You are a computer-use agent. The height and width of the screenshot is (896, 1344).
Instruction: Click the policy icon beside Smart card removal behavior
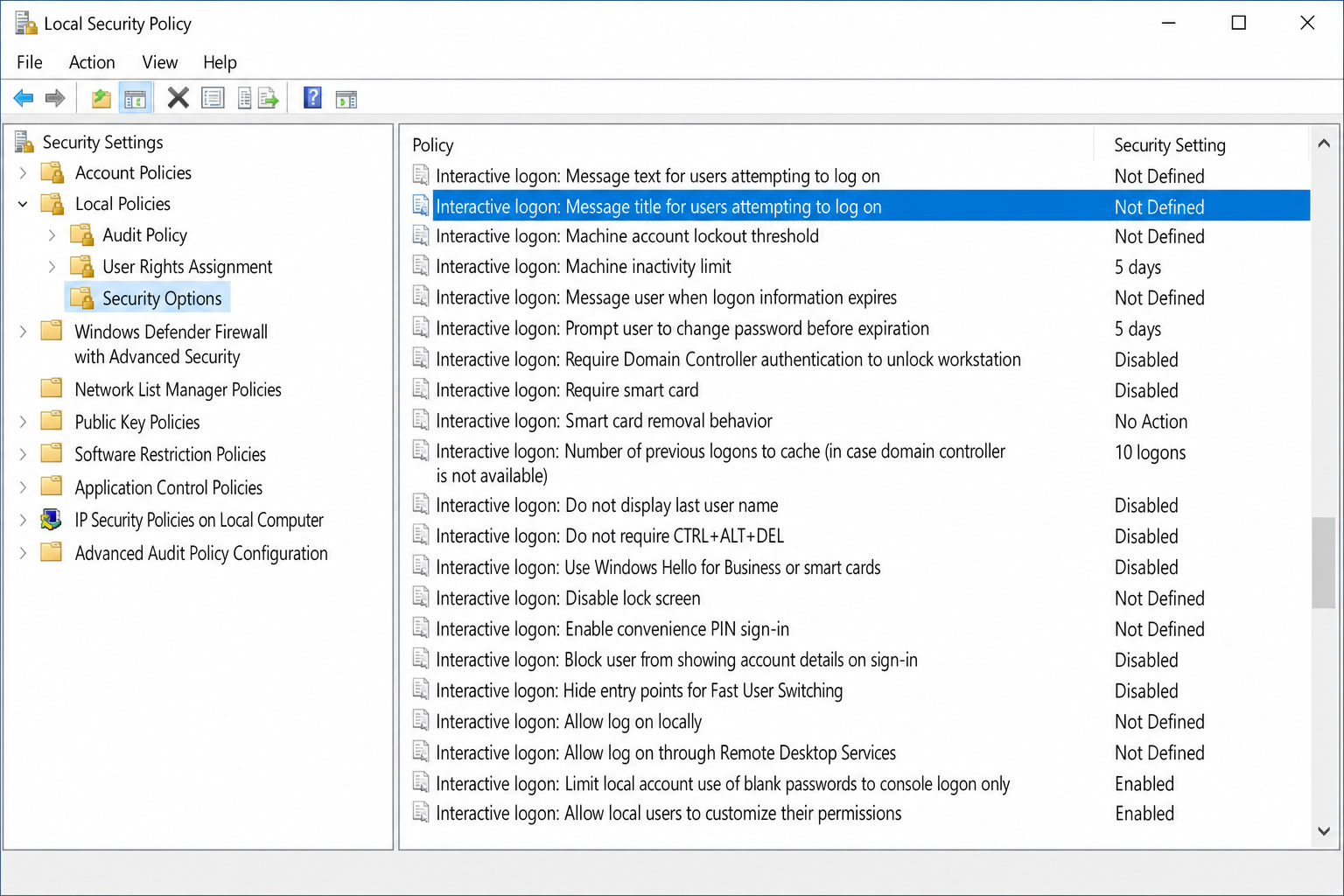[421, 420]
